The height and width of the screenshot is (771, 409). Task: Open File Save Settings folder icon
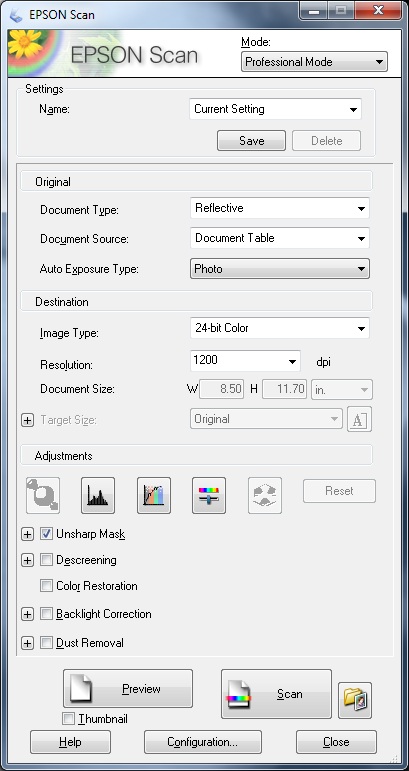[x=355, y=700]
